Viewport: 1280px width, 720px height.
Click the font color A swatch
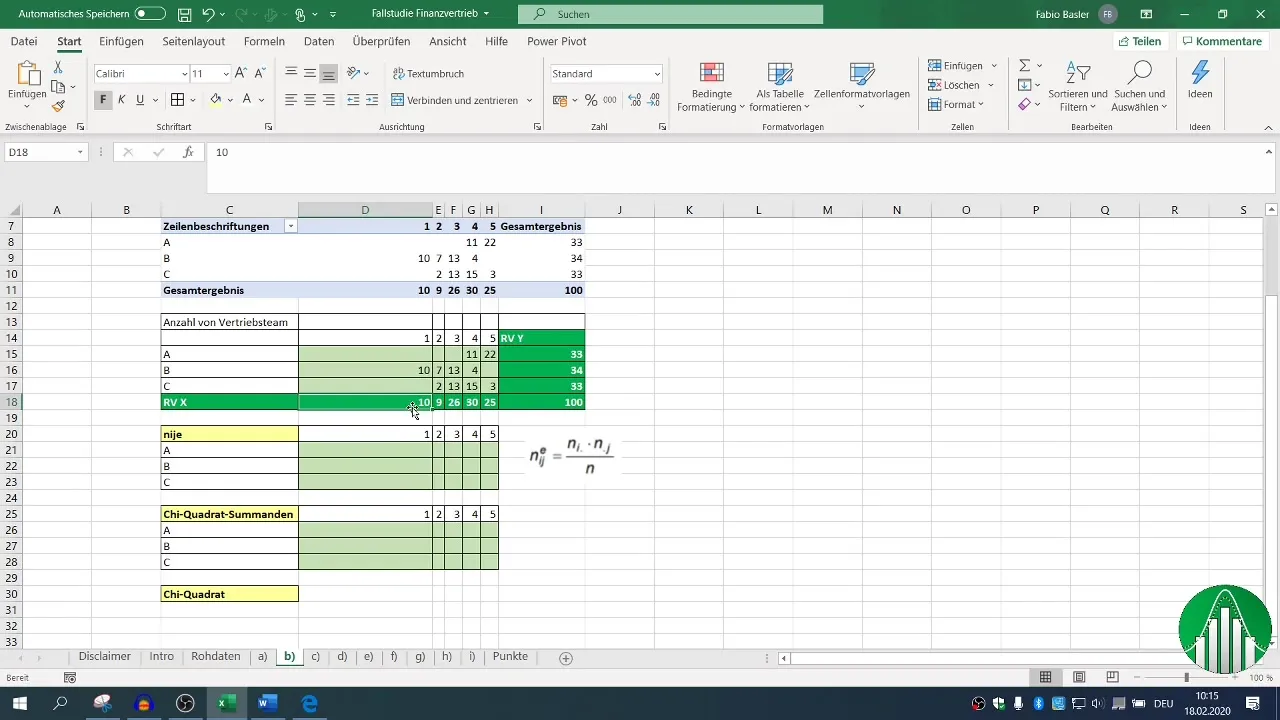click(x=246, y=100)
